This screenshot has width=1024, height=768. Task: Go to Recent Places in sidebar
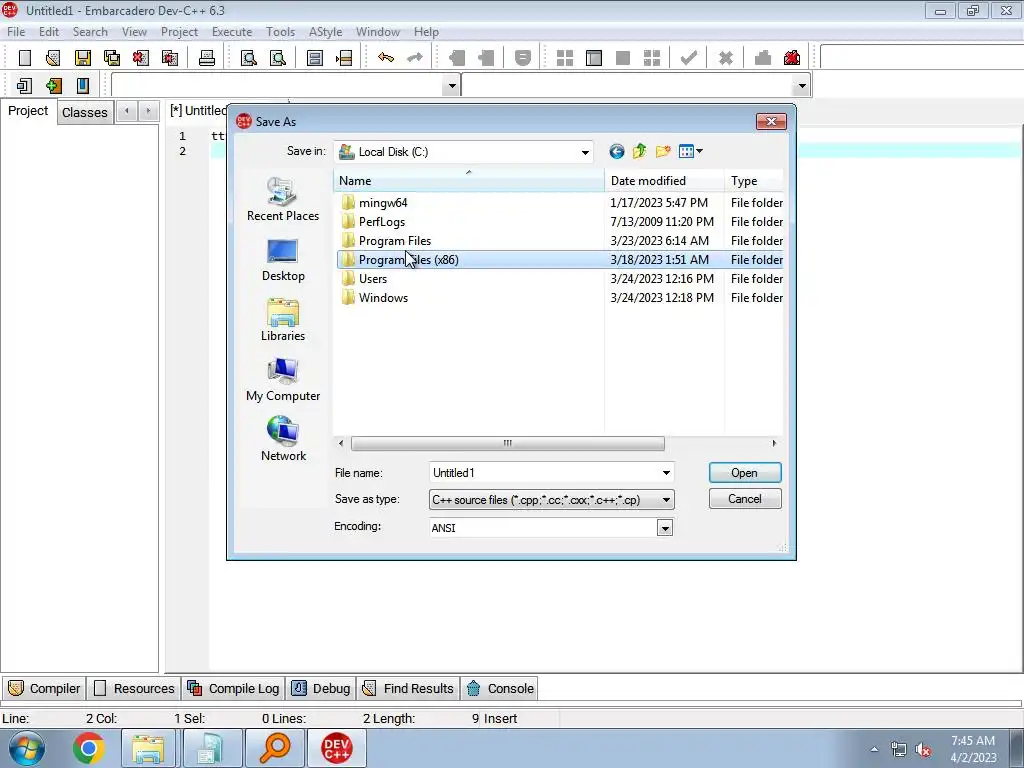click(283, 199)
